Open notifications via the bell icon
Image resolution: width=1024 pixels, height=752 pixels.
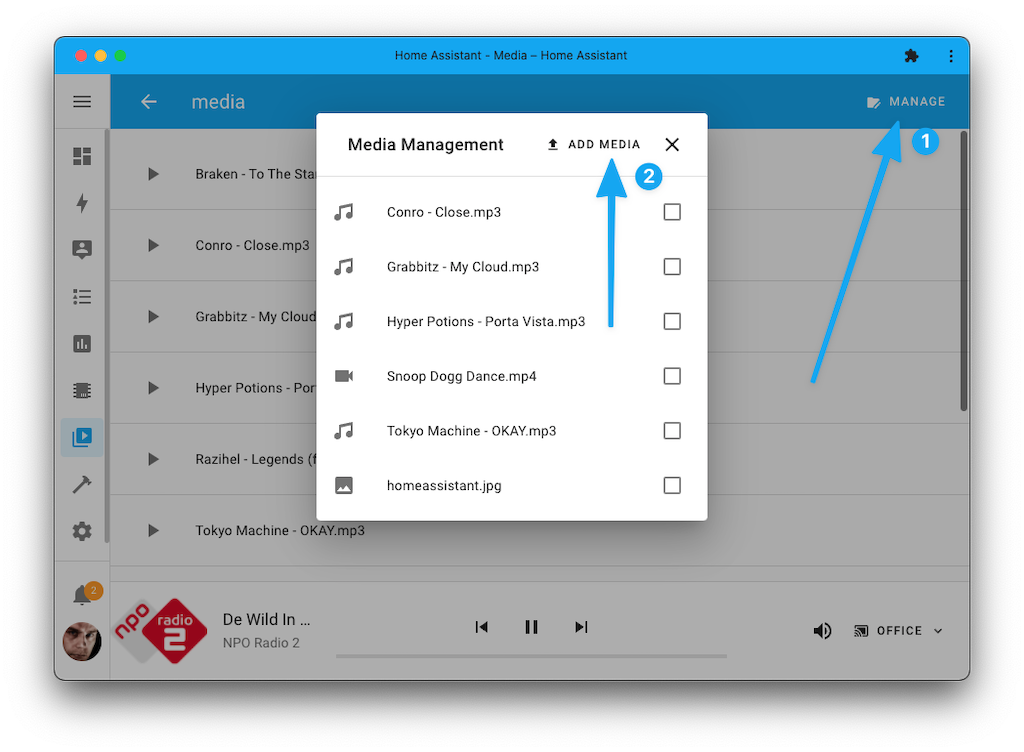coord(81,593)
